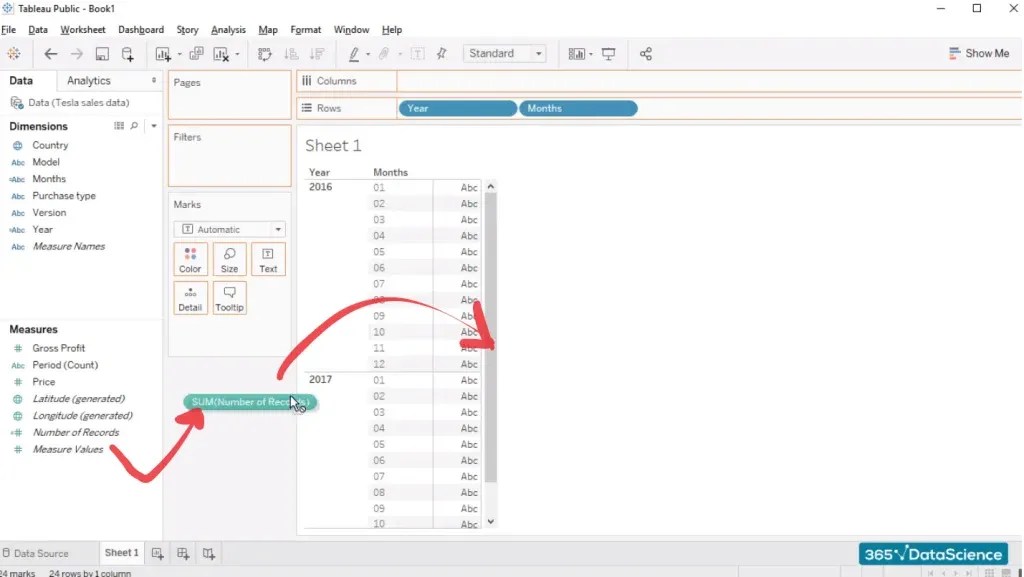Click the Share Workbook icon
Image resolution: width=1024 pixels, height=577 pixels.
pos(645,54)
